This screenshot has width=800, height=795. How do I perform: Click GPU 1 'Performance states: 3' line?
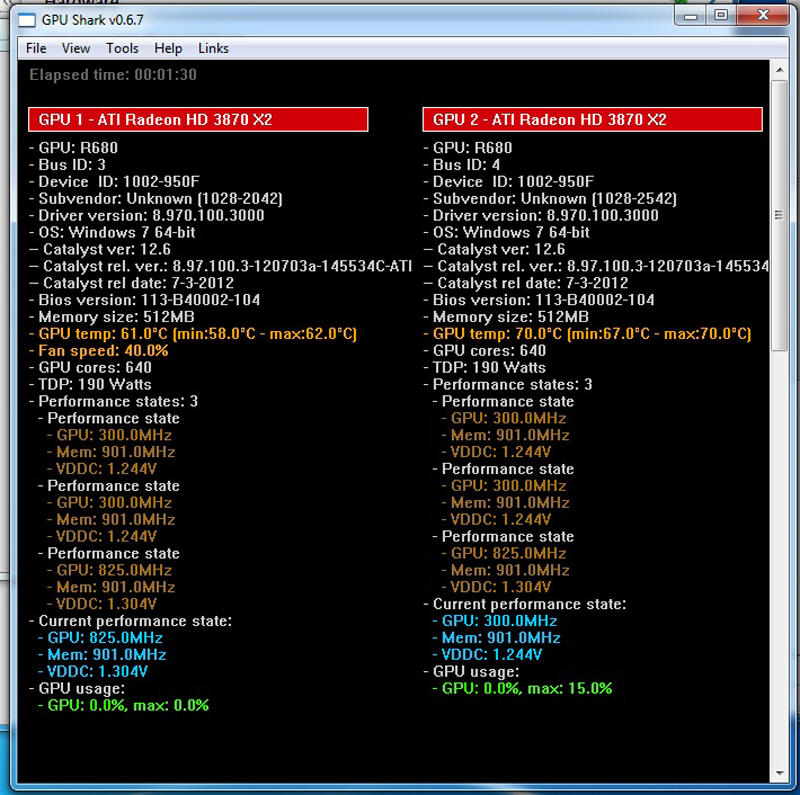[113, 401]
